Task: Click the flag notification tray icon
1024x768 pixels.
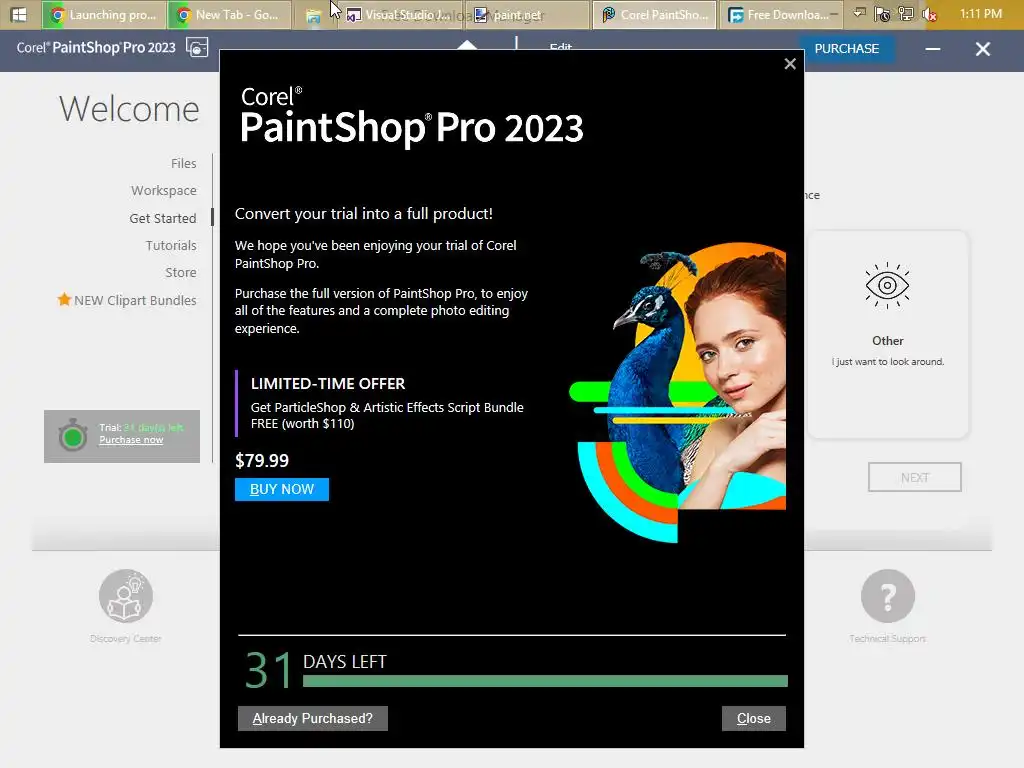Action: click(x=882, y=14)
